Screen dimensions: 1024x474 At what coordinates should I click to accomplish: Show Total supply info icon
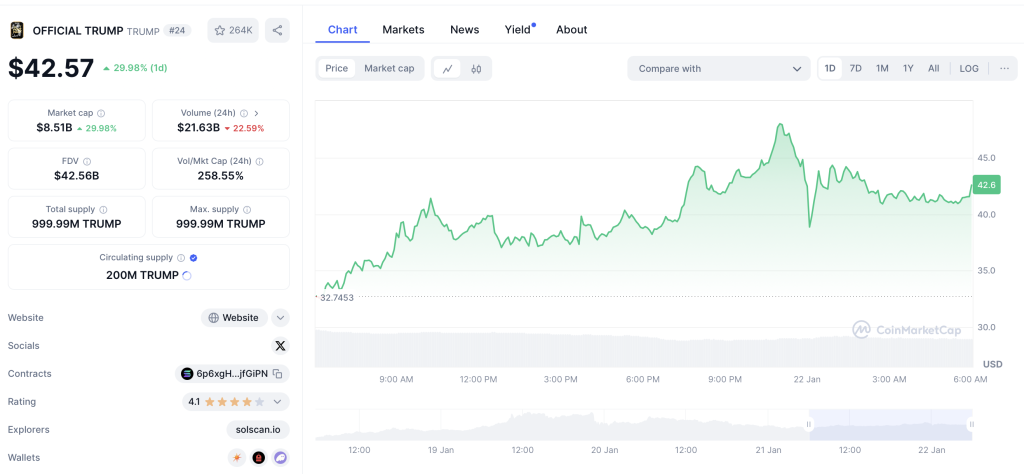(103, 210)
